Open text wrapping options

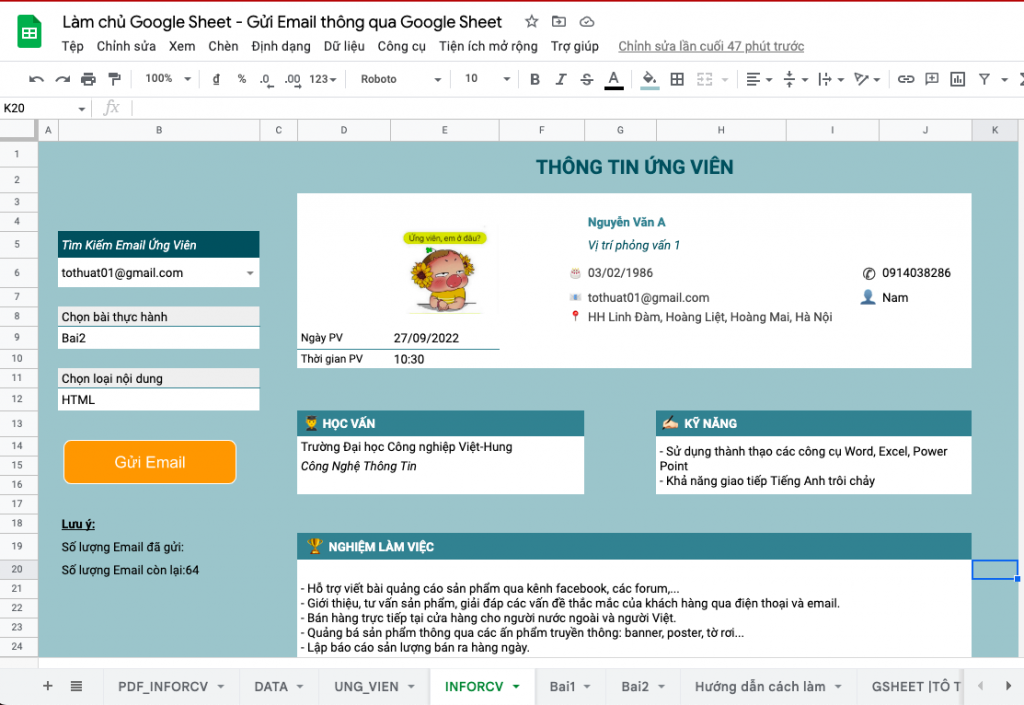click(x=831, y=79)
